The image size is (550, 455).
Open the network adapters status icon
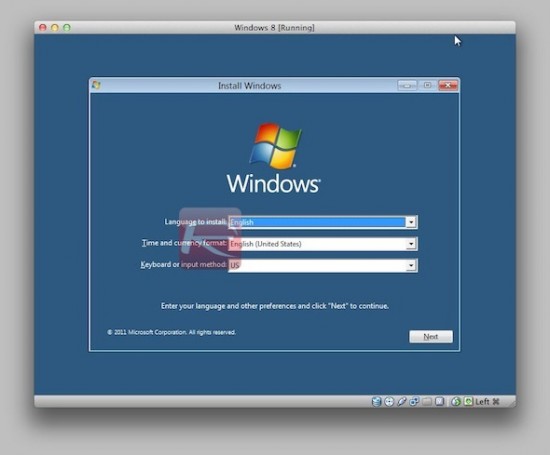click(414, 401)
